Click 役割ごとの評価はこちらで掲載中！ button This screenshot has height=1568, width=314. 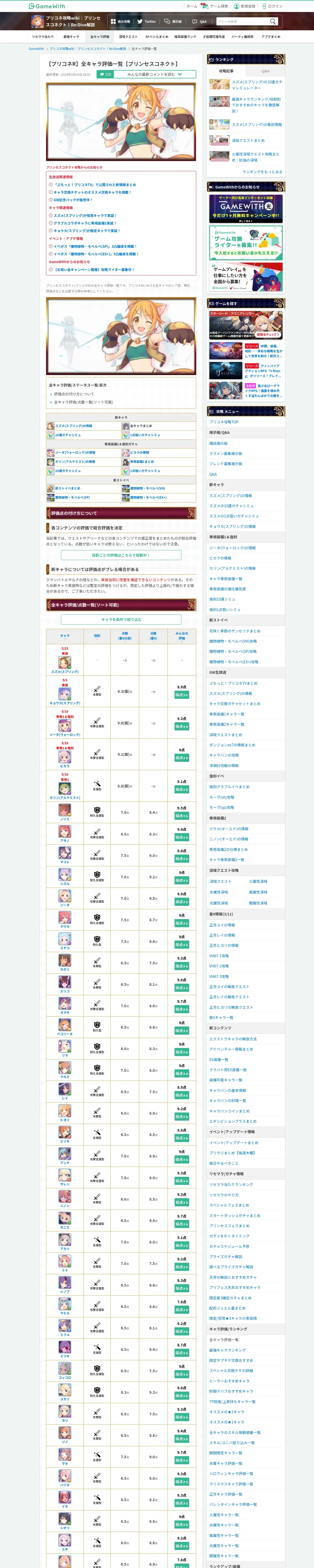[x=121, y=555]
